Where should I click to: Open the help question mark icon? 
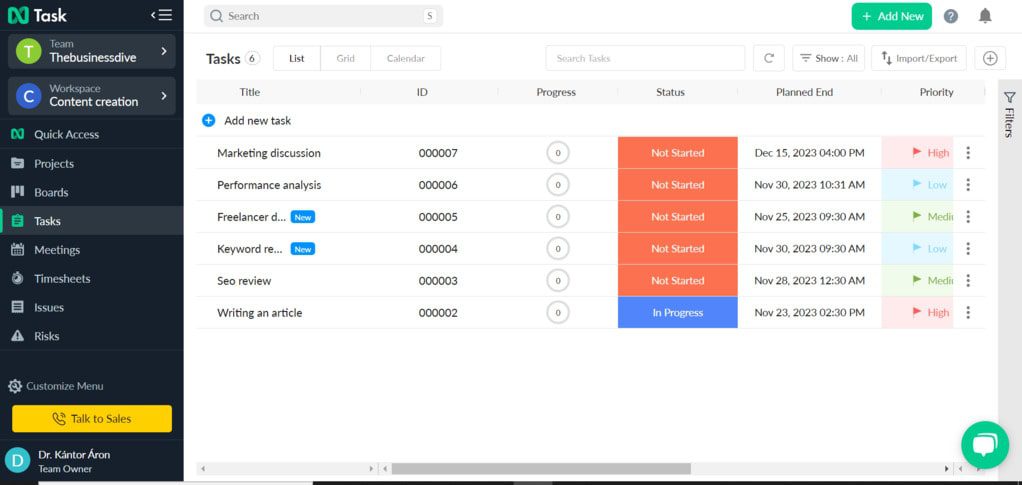point(951,16)
